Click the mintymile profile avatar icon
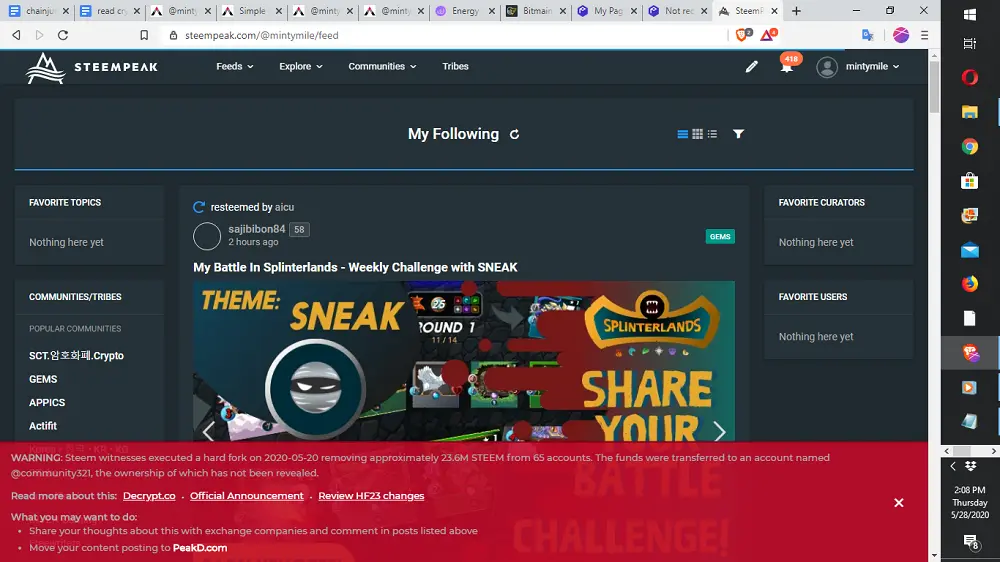Viewport: 1000px width, 562px height. click(x=827, y=67)
